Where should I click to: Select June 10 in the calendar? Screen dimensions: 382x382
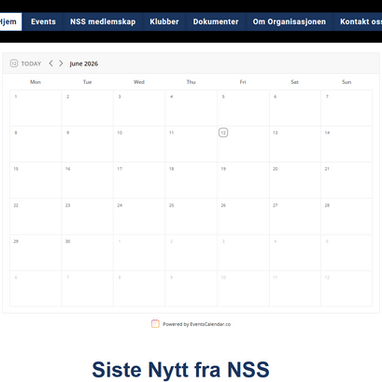(139, 144)
